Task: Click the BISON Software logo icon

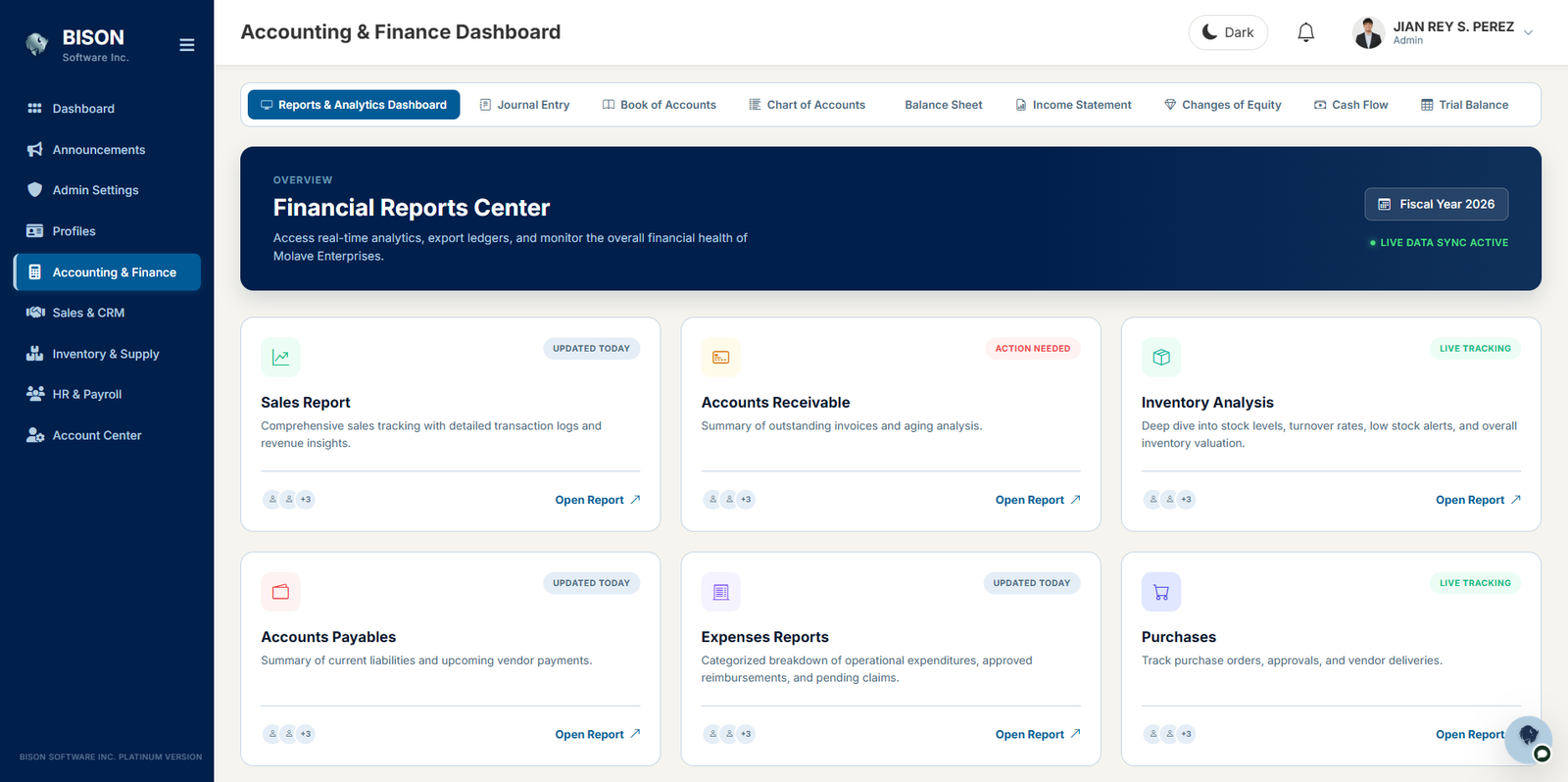Action: tap(37, 44)
